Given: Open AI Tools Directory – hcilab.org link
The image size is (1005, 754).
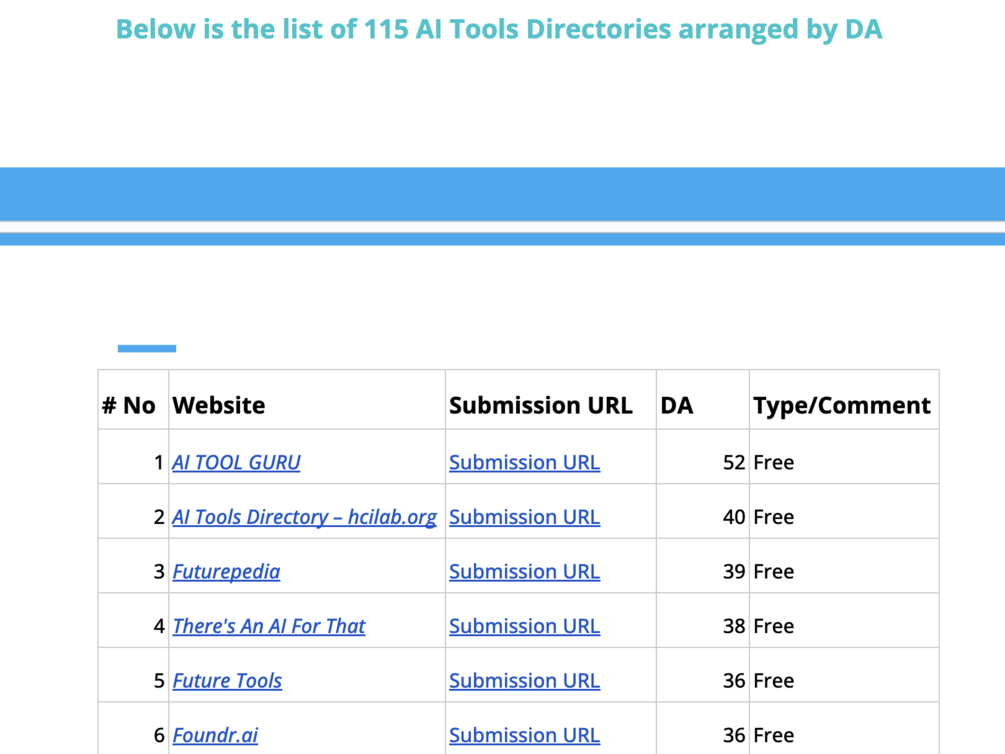Looking at the screenshot, I should point(304,517).
